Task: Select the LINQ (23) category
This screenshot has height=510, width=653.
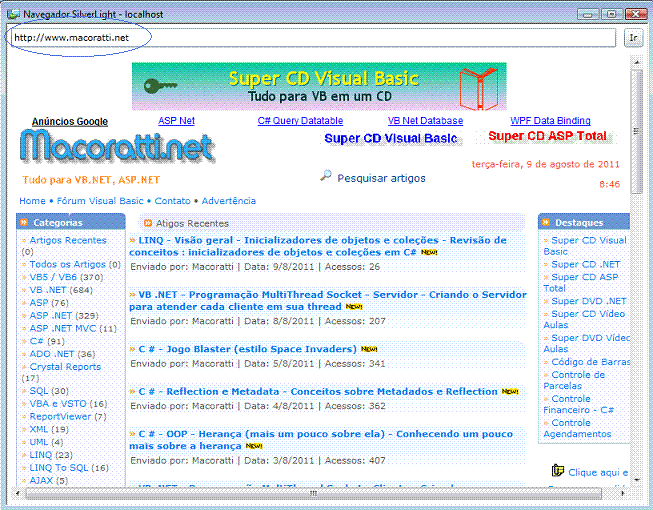Action: pos(40,455)
